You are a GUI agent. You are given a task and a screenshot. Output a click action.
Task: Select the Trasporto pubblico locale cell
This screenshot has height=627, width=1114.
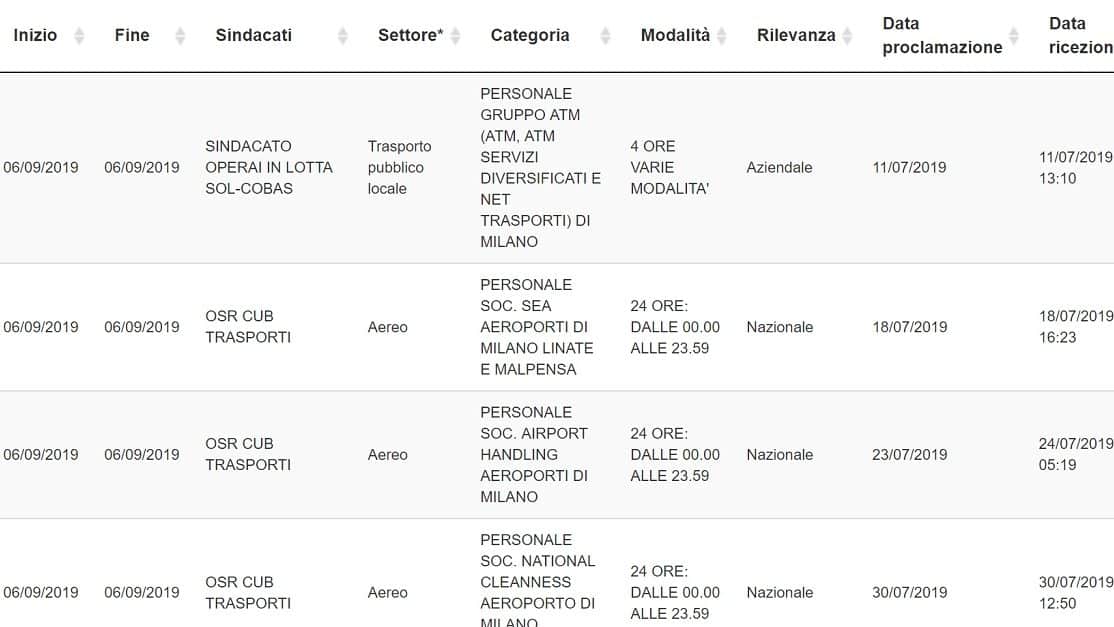click(x=399, y=168)
